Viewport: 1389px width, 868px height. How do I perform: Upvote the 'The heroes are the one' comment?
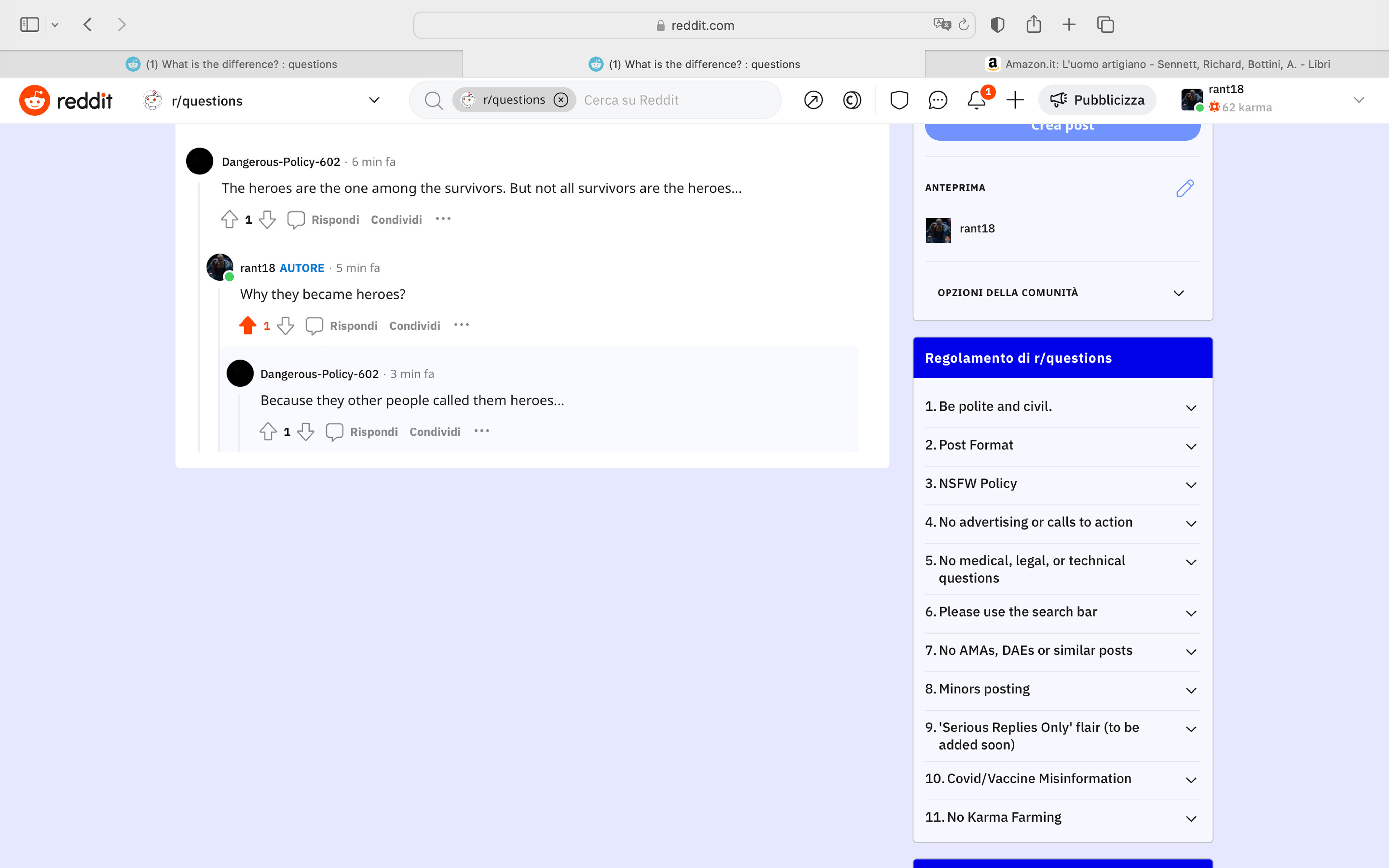tap(229, 219)
